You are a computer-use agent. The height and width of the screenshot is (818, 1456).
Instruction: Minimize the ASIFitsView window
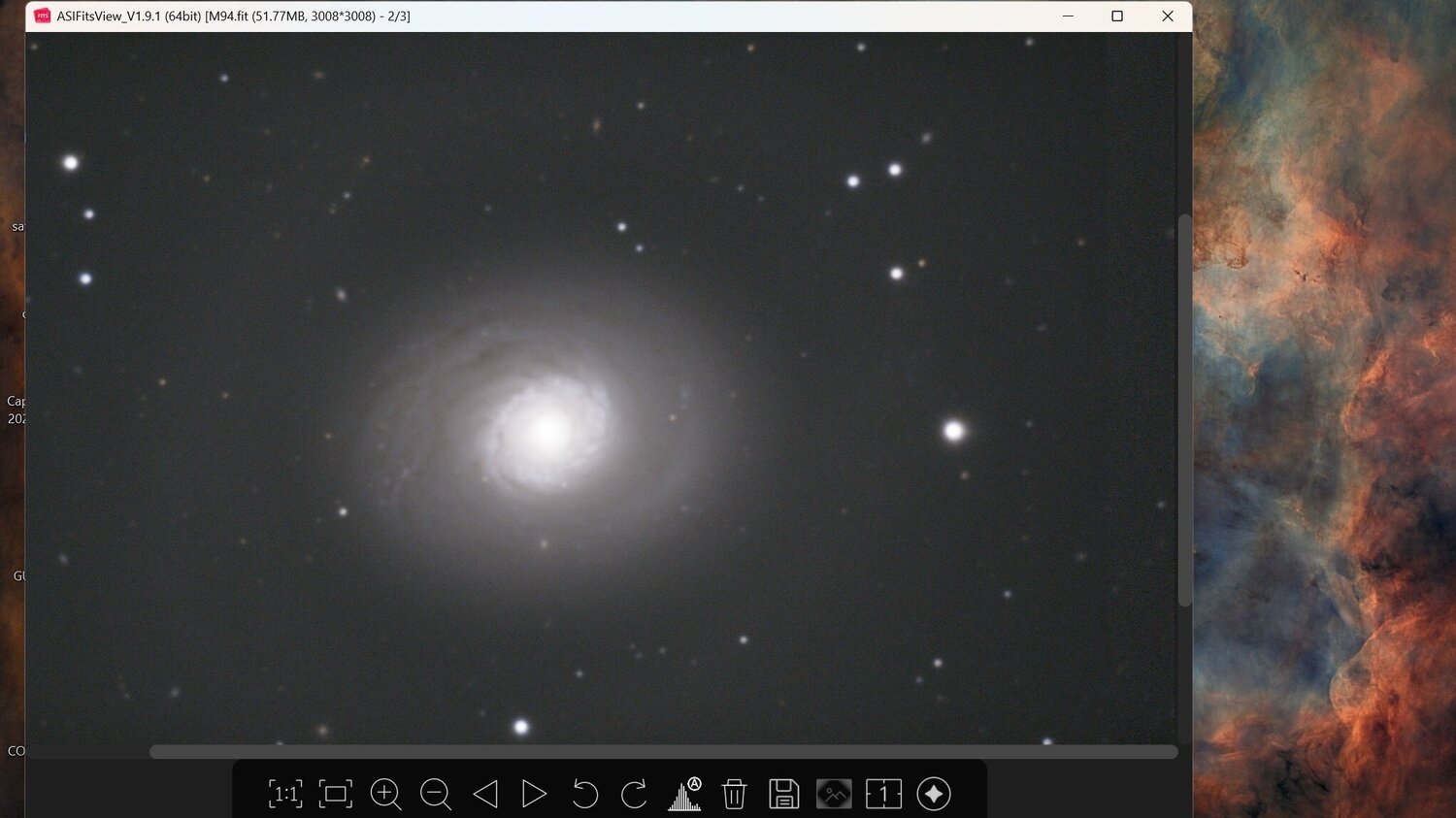point(1068,16)
